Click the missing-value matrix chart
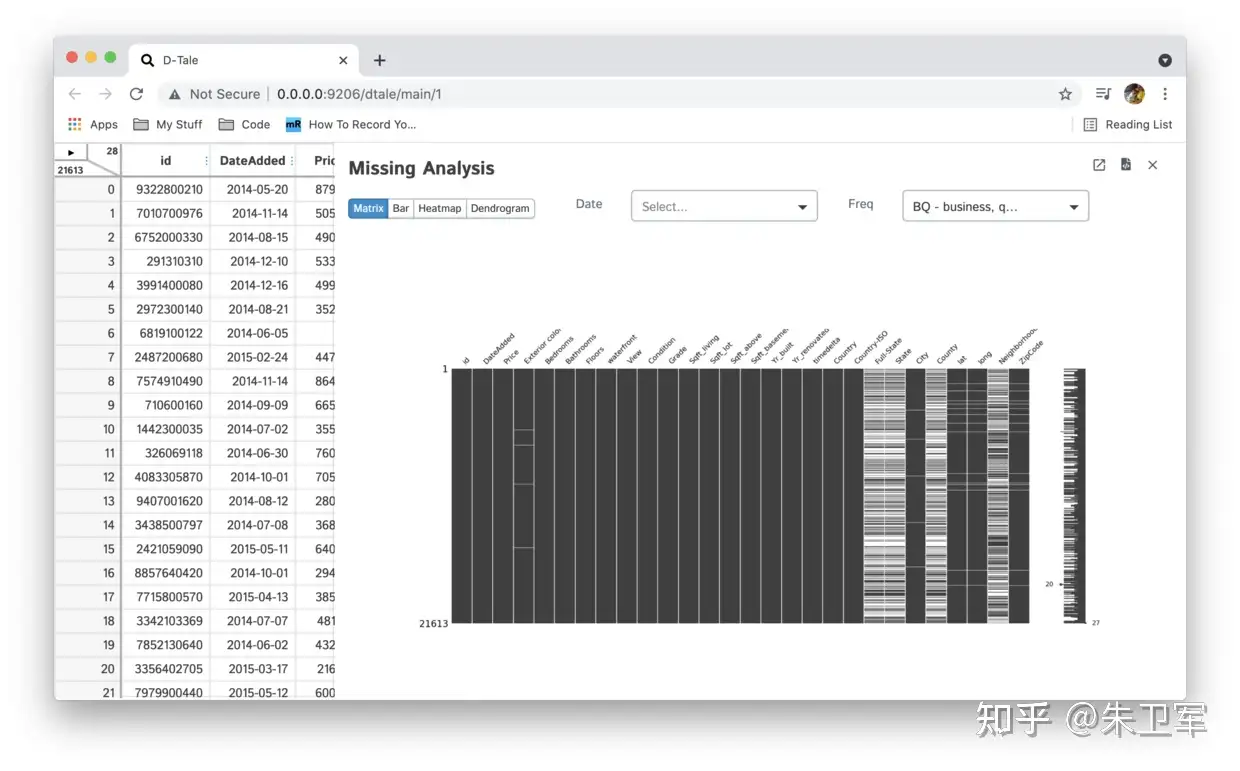This screenshot has width=1240, height=771. coord(740,496)
